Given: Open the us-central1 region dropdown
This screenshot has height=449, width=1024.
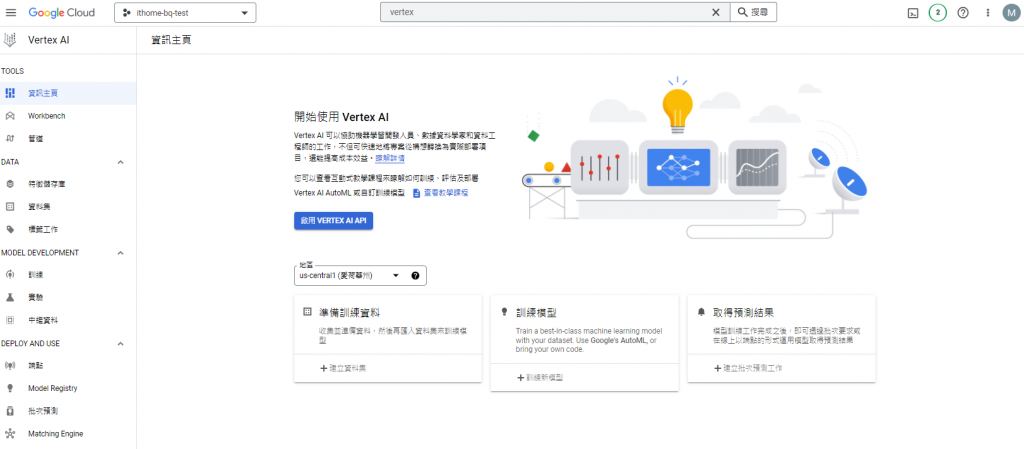Looking at the screenshot, I should click(349, 275).
